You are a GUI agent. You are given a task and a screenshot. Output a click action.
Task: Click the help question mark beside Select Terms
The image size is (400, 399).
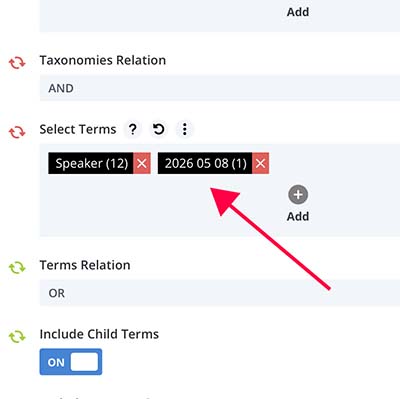point(133,129)
